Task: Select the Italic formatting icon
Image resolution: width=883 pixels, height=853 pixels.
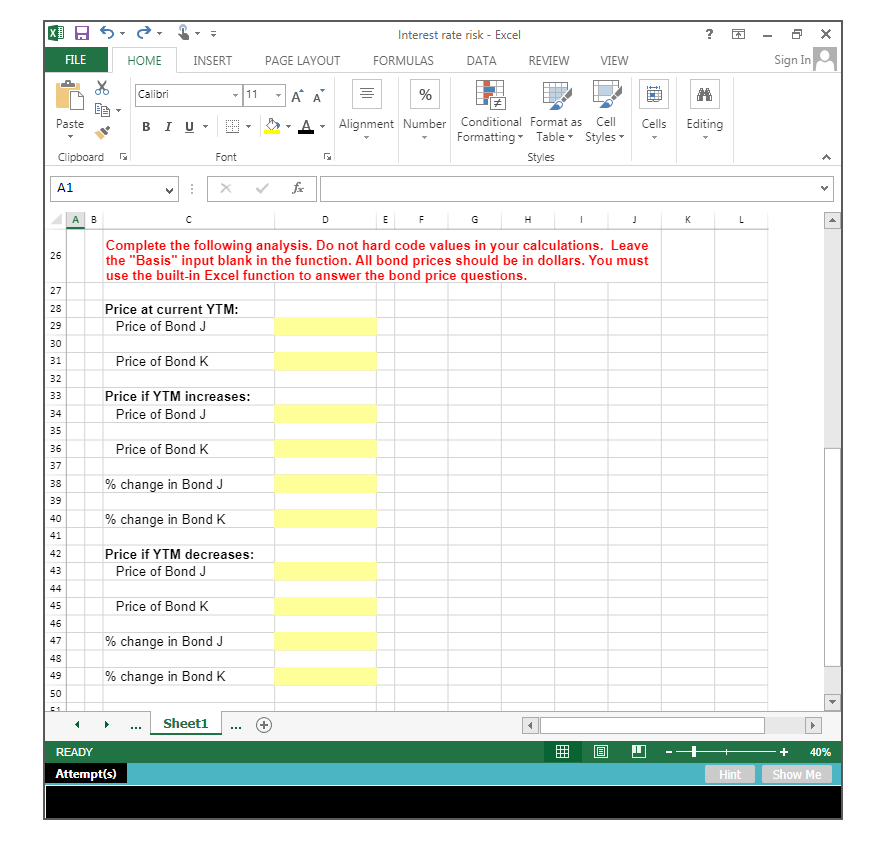Action: click(167, 126)
